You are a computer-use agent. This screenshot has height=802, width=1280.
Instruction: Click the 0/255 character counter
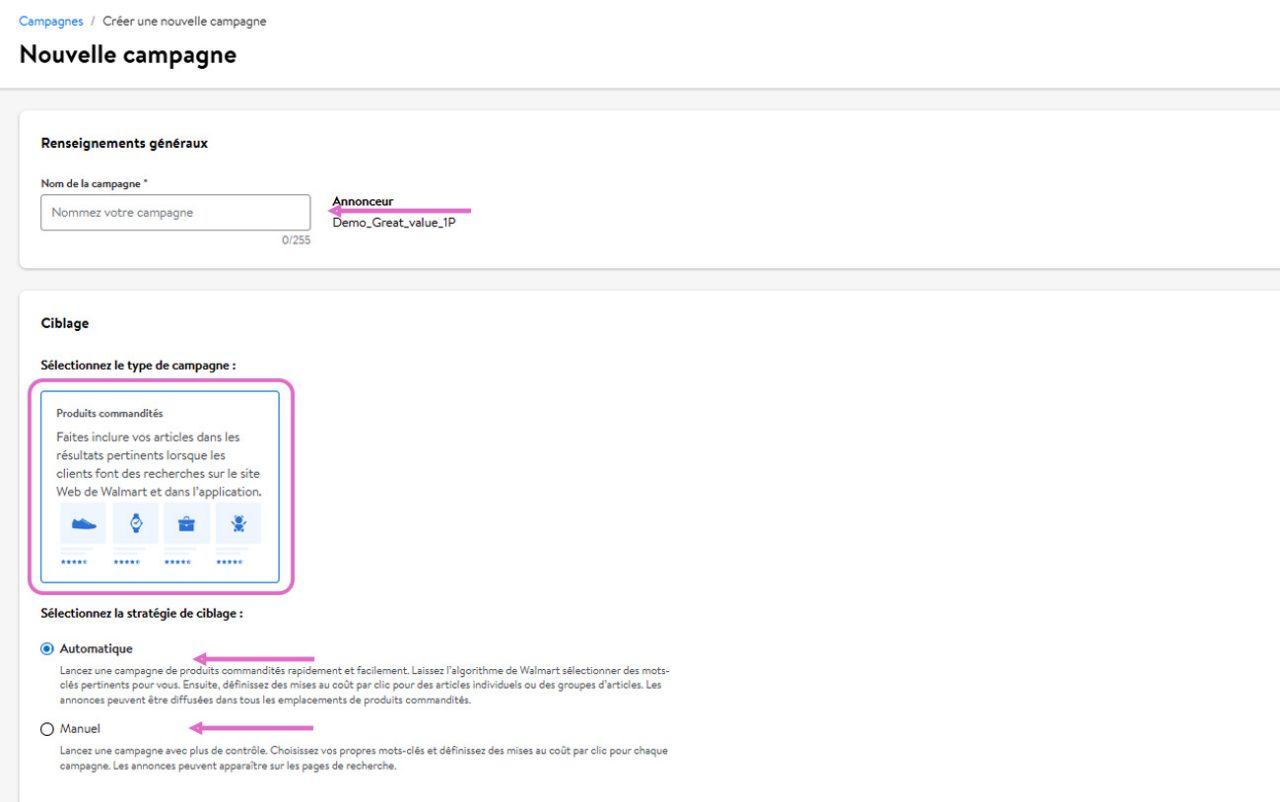(x=296, y=240)
